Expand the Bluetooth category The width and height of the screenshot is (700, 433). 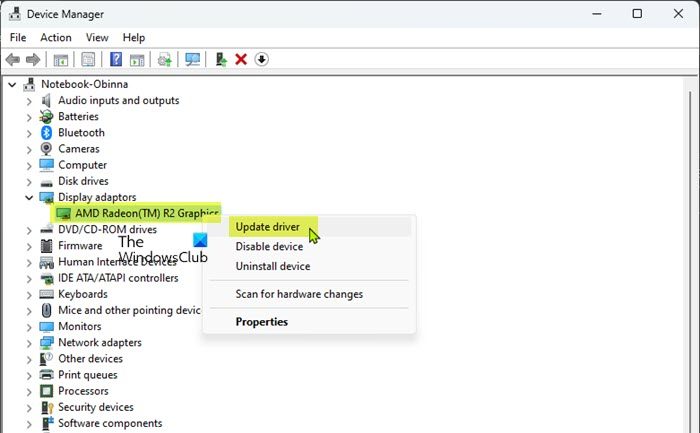pyautogui.click(x=27, y=133)
